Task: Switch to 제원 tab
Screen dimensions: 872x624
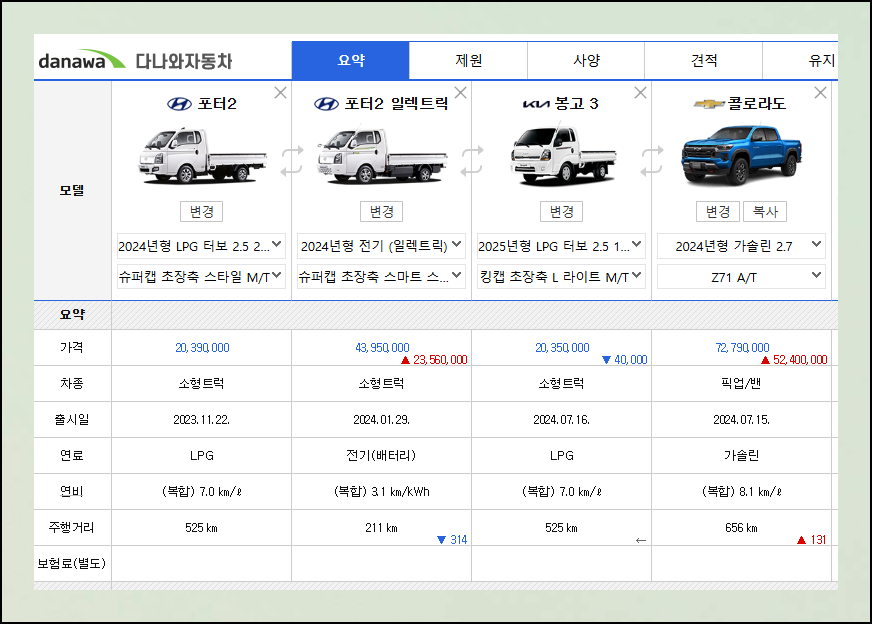Action: (x=468, y=60)
